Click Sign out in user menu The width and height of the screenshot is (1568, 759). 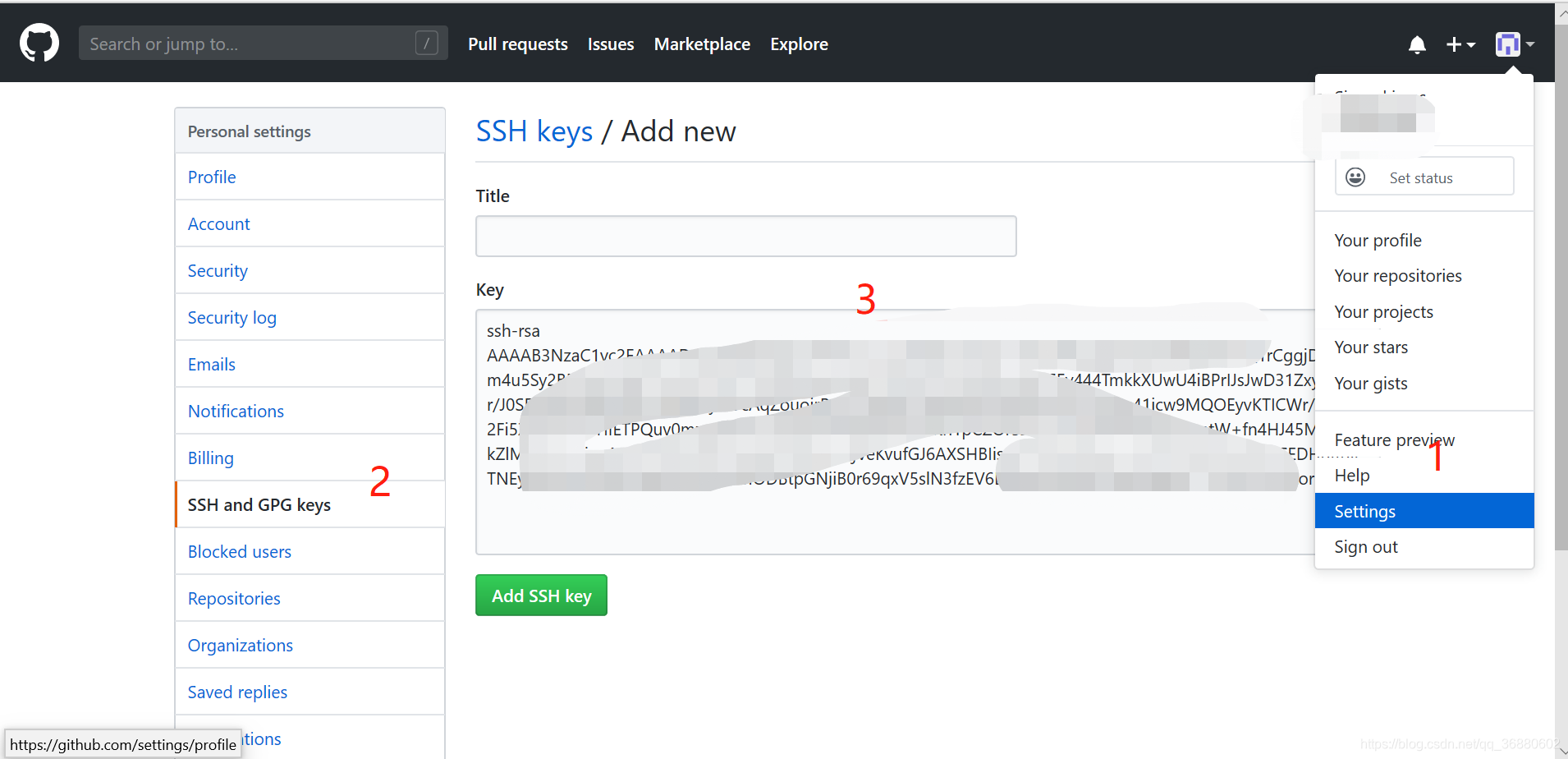point(1424,547)
